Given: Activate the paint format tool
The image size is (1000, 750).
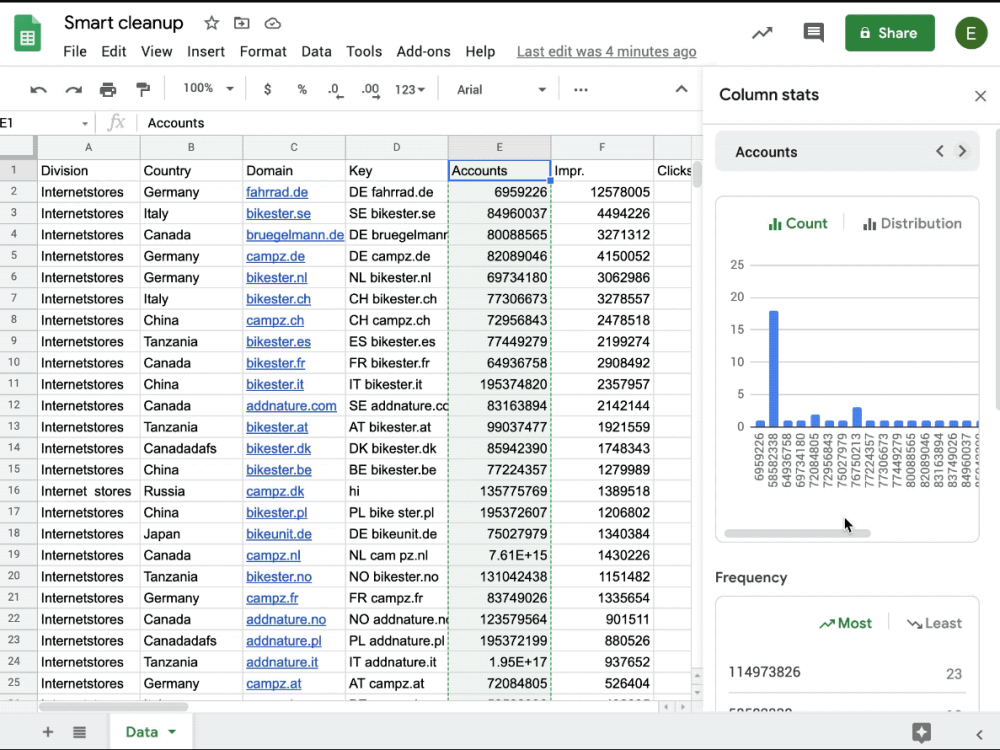Looking at the screenshot, I should pyautogui.click(x=143, y=90).
